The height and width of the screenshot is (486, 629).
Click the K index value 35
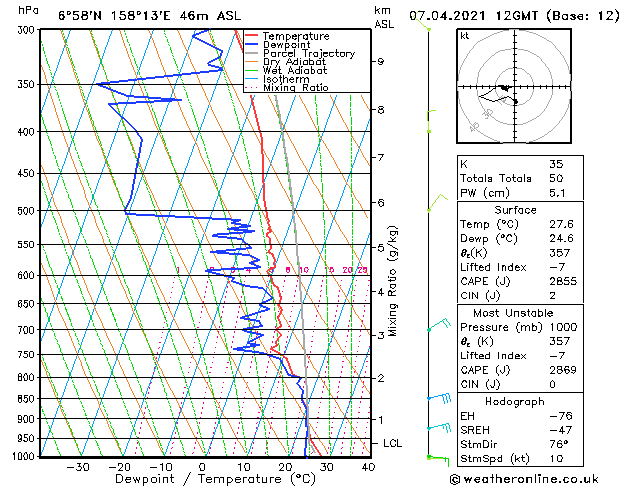[x=556, y=164]
